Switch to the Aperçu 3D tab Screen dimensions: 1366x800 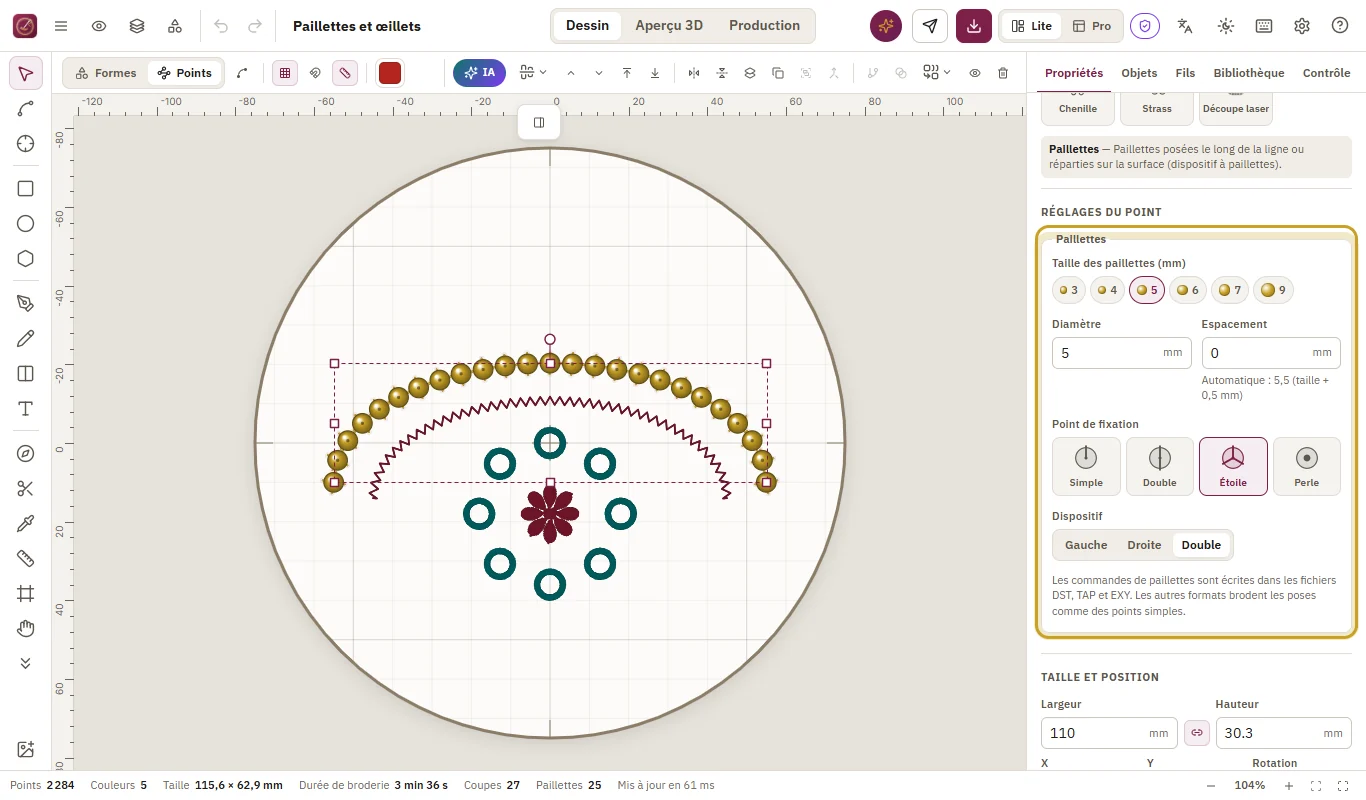tap(669, 26)
